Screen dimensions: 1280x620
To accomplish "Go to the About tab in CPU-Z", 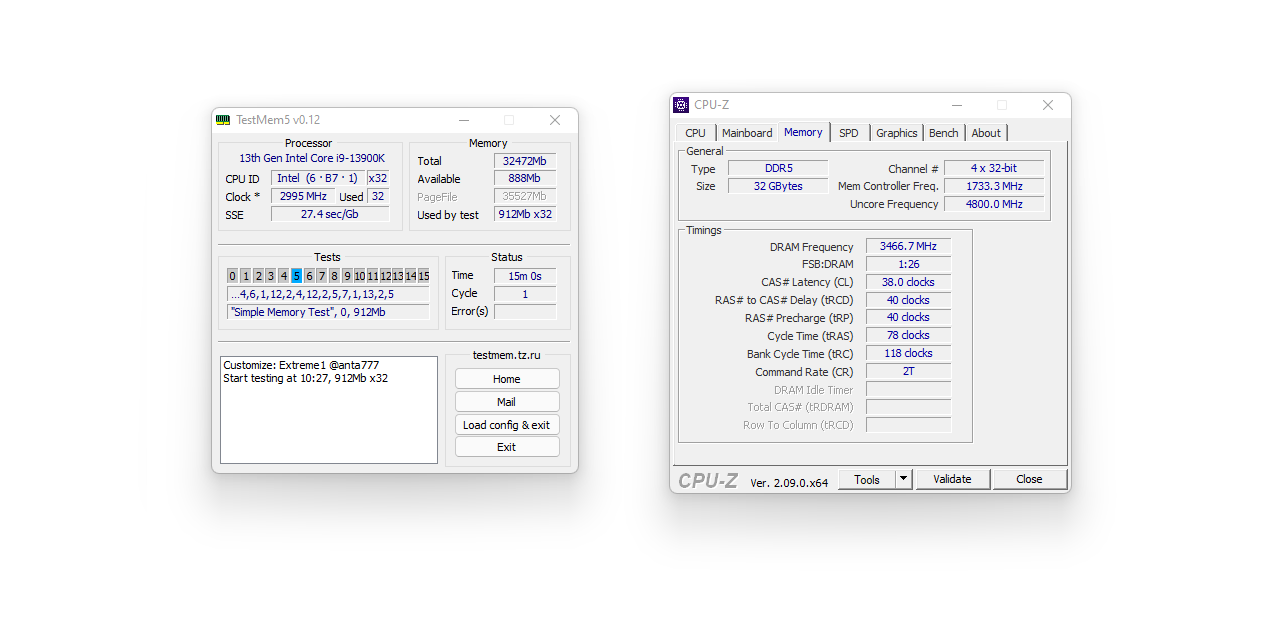I will tap(986, 133).
